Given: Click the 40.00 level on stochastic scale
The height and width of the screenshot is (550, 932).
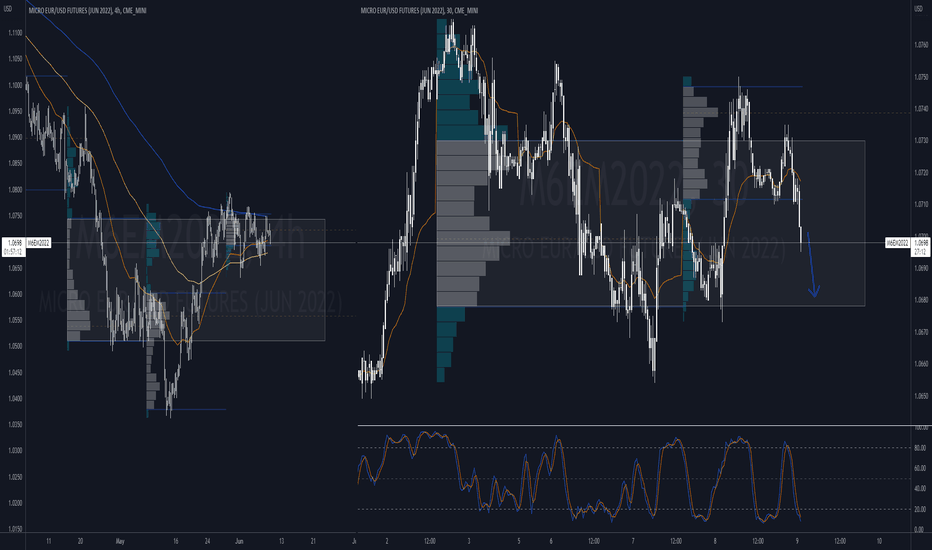Looking at the screenshot, I should pyautogui.click(x=920, y=489).
